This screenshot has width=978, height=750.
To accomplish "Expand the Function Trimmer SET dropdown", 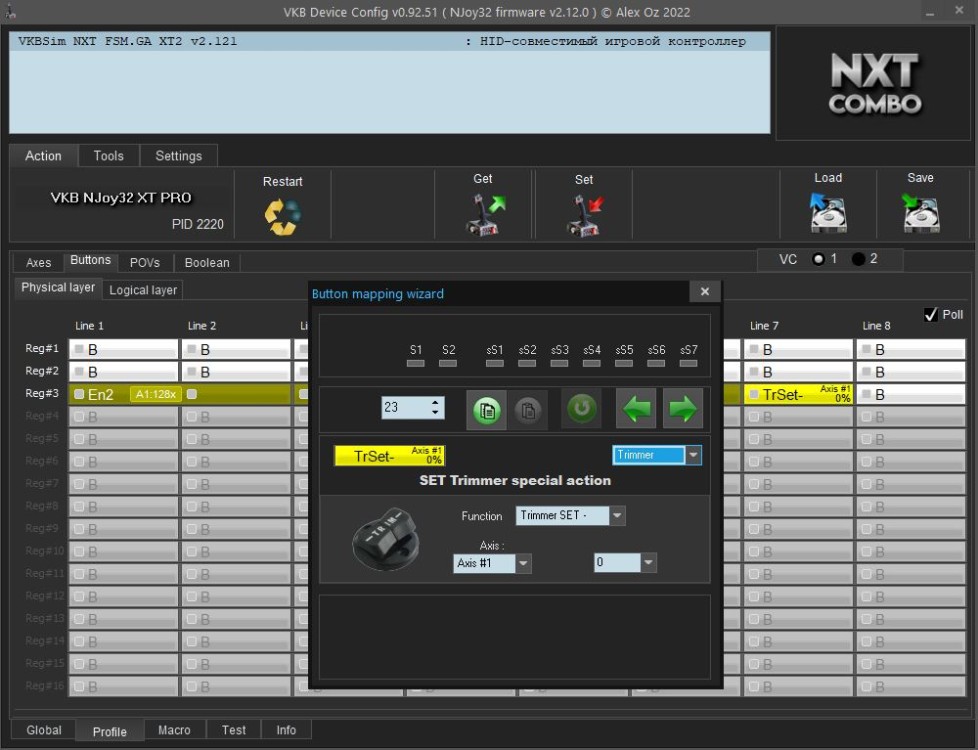I will click(x=617, y=516).
